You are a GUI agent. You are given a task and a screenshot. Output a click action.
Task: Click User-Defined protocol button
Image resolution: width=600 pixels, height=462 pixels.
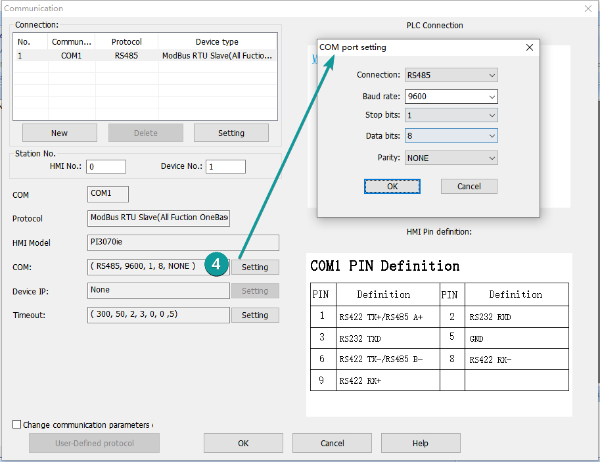tap(95, 443)
